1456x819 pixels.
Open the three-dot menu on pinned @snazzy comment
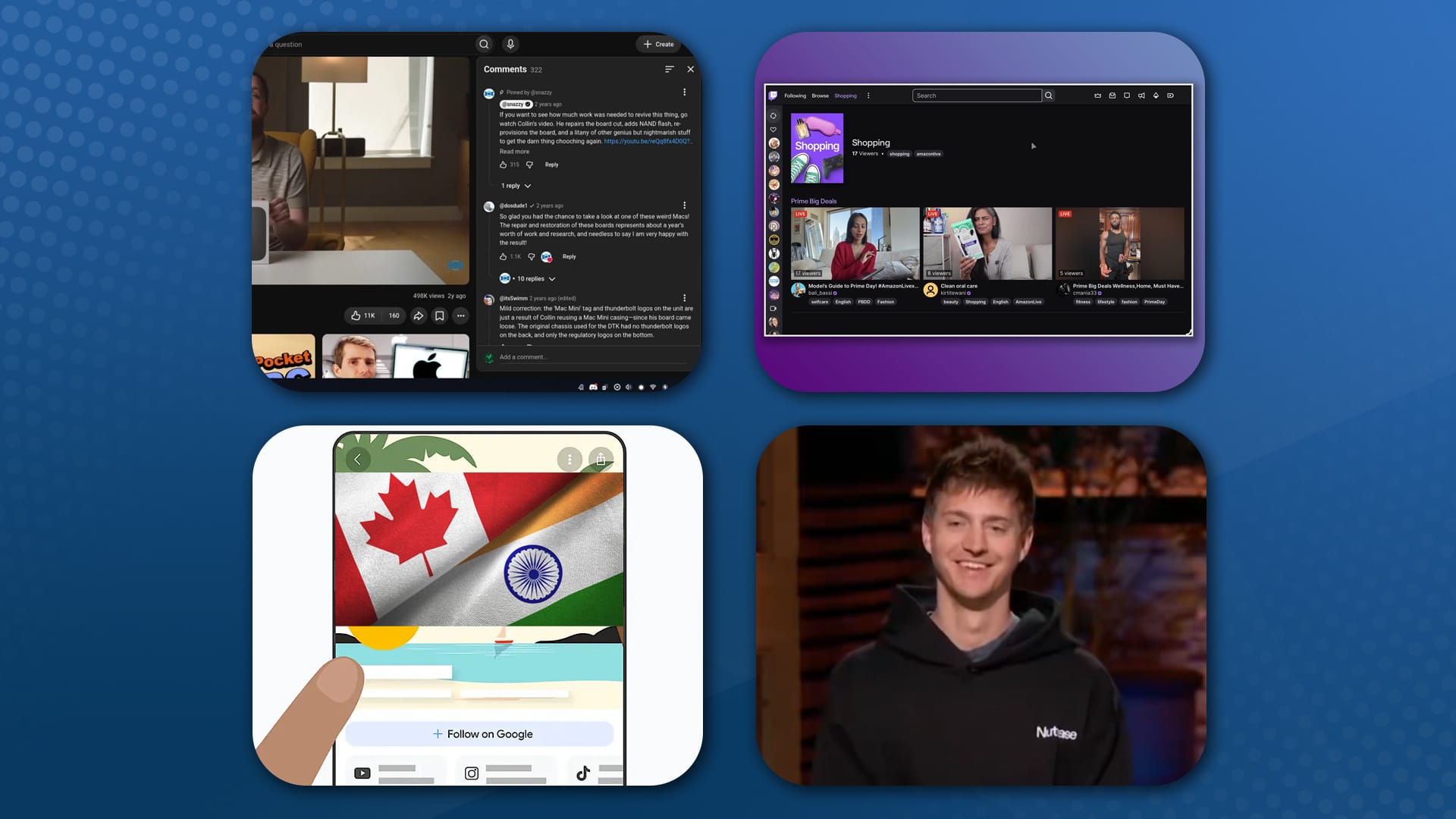(684, 93)
